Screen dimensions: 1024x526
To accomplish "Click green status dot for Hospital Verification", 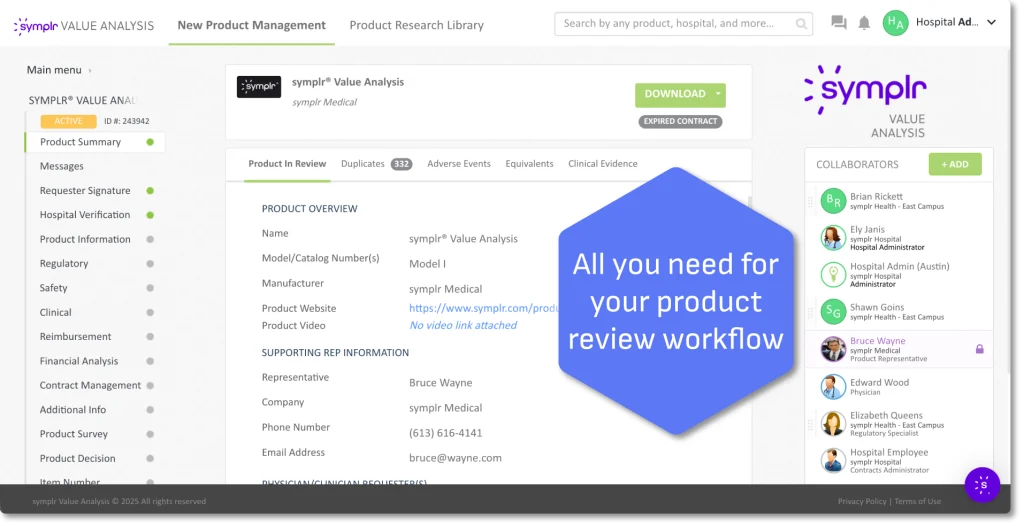I will click(x=150, y=215).
